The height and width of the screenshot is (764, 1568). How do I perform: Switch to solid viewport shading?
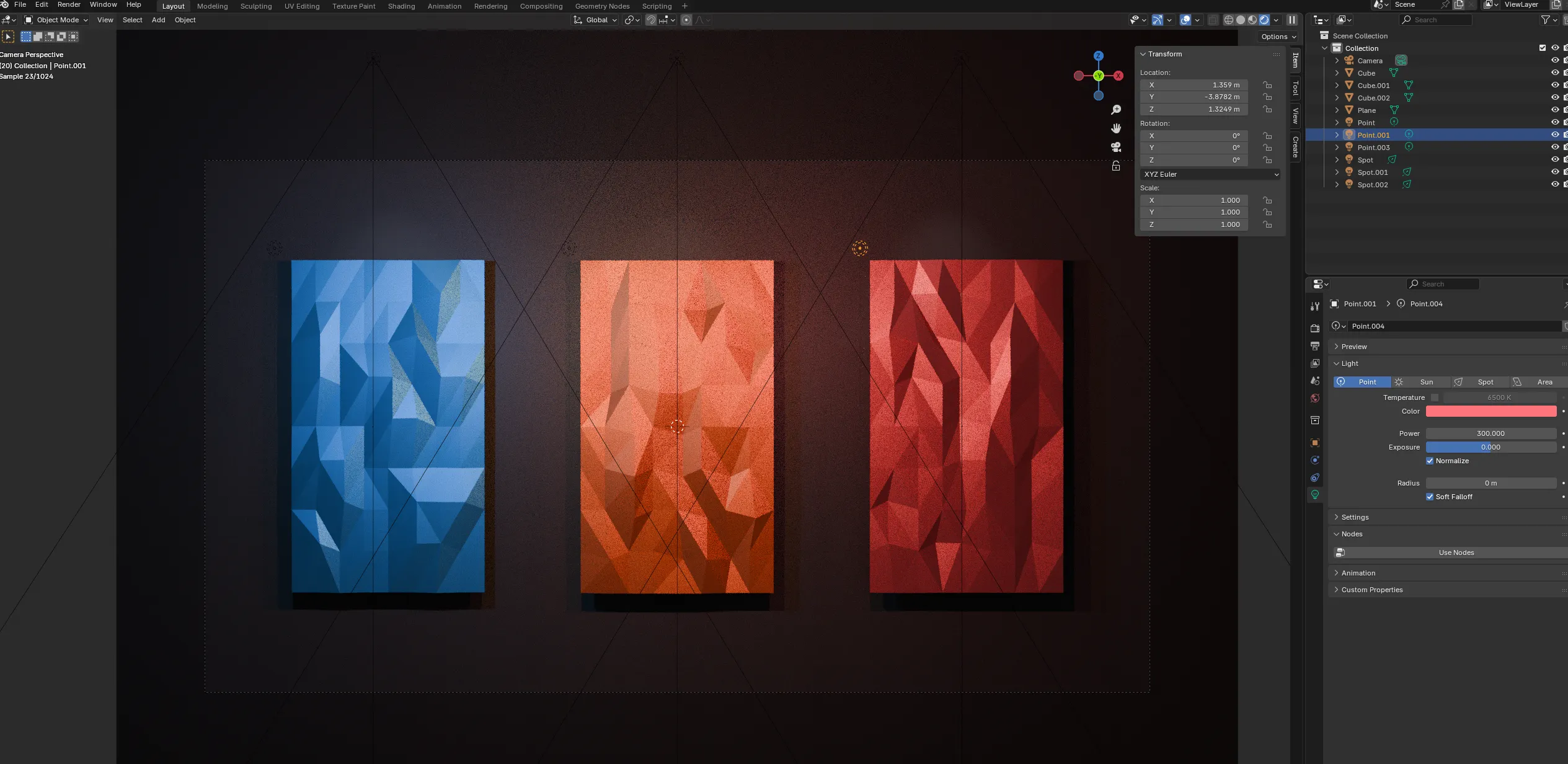point(1241,20)
